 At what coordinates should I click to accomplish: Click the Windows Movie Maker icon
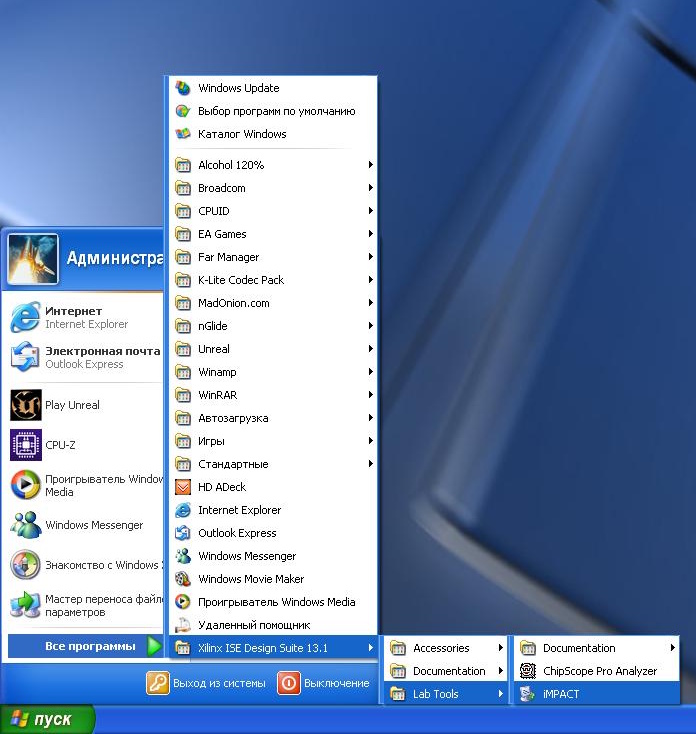point(182,579)
